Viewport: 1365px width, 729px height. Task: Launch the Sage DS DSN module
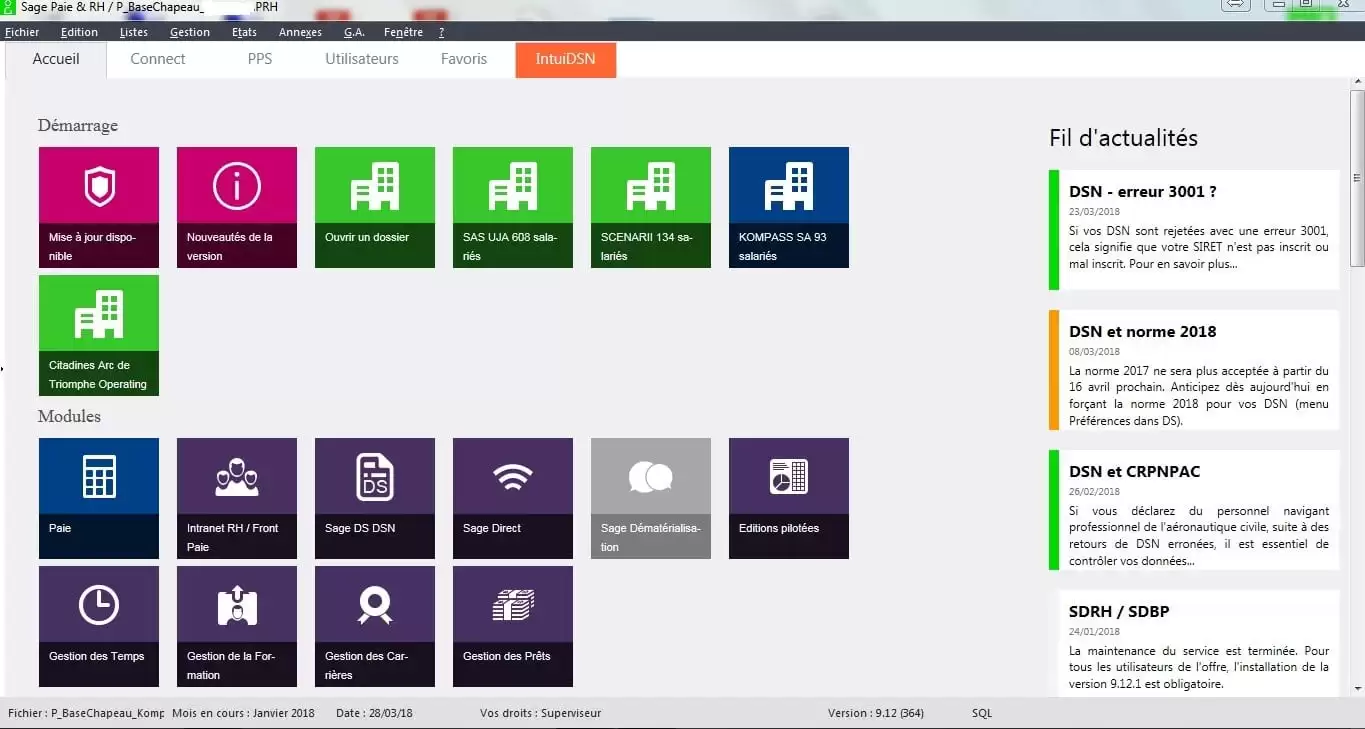point(374,497)
